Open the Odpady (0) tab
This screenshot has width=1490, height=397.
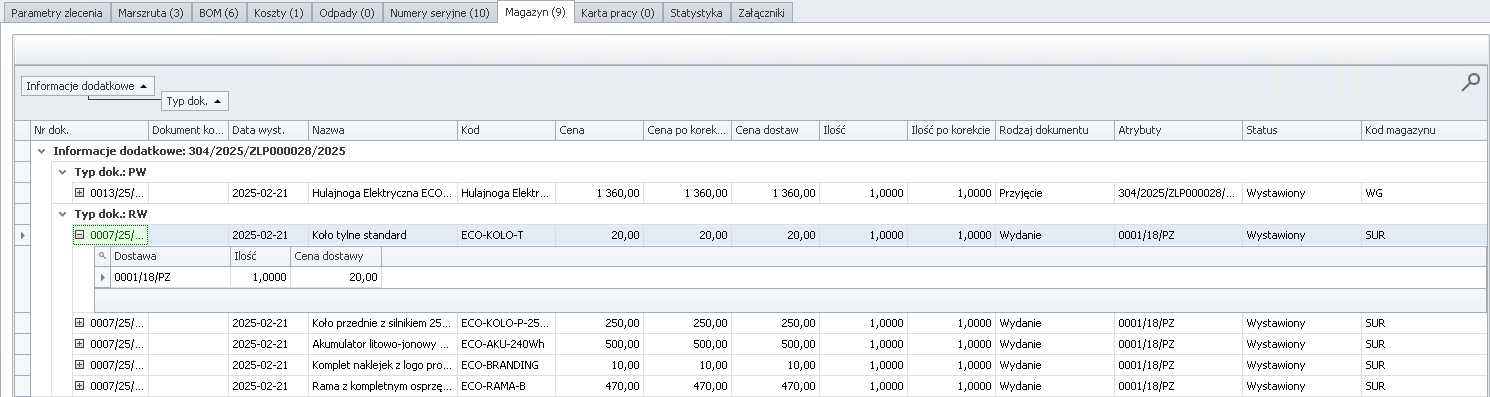coord(346,14)
